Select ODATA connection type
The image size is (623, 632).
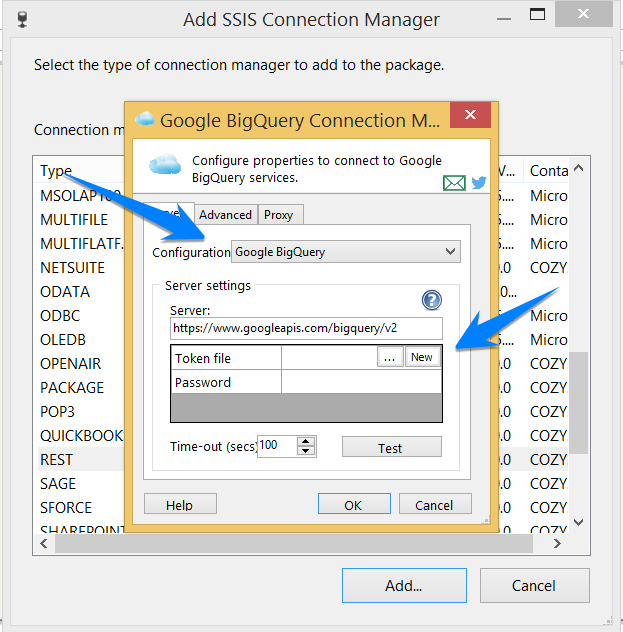point(65,292)
